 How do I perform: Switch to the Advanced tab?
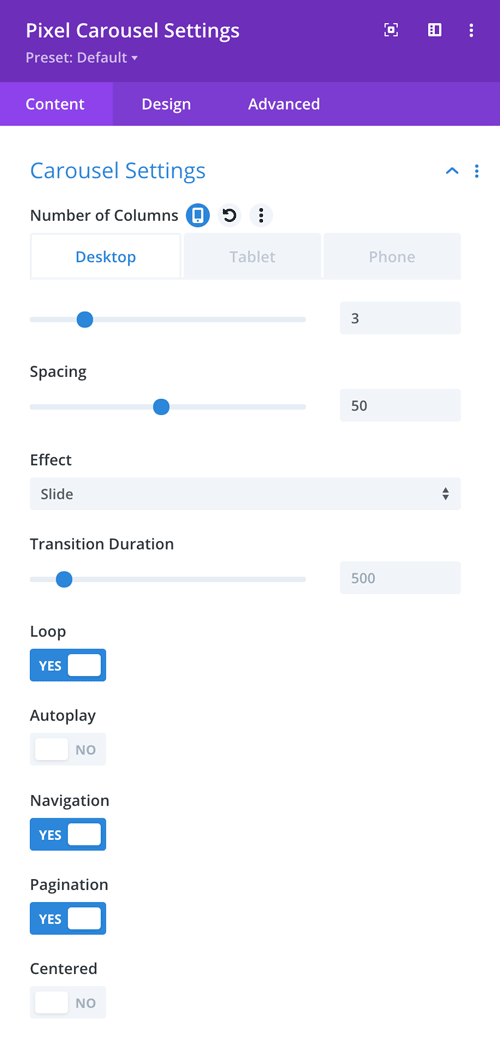coord(284,104)
